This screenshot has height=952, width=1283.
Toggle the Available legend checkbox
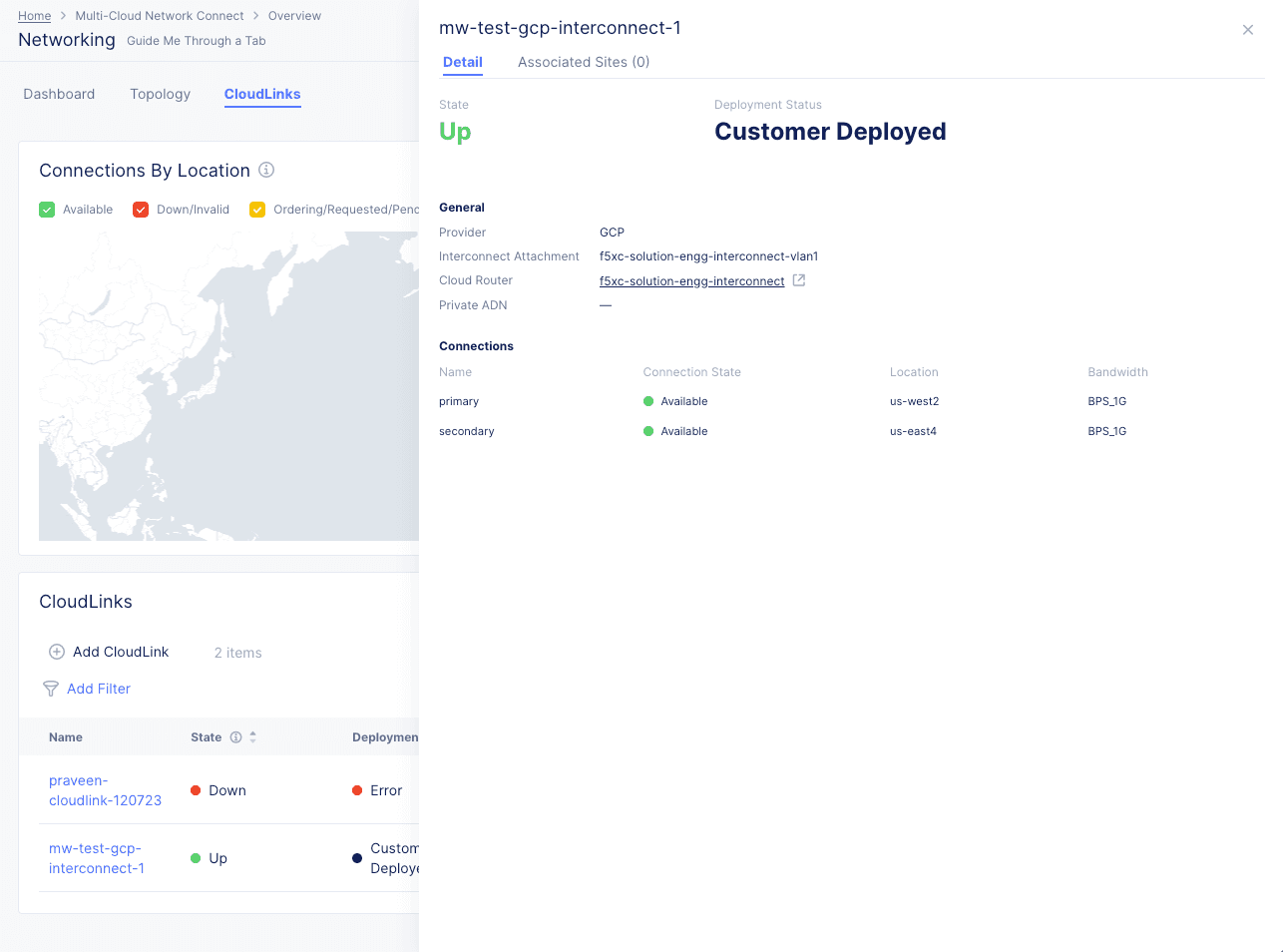[46, 209]
